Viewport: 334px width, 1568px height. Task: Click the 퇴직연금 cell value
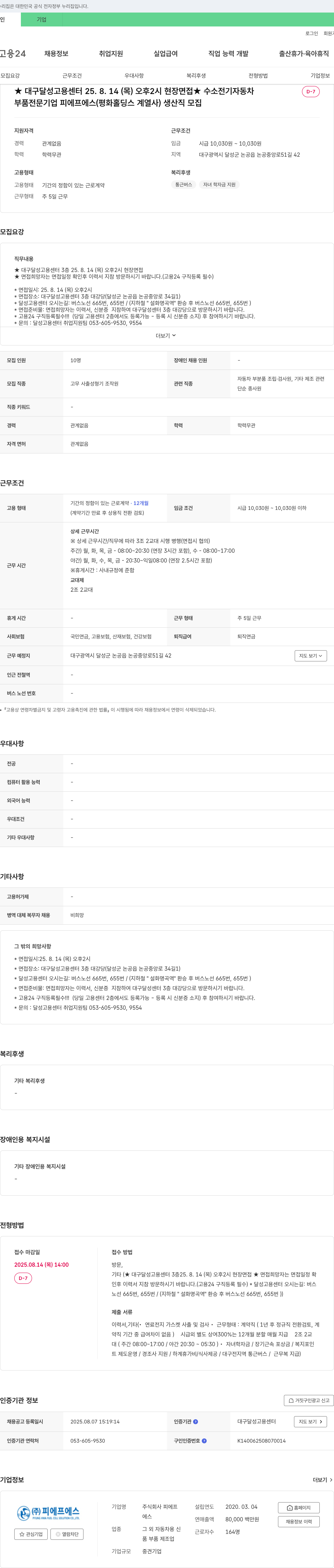click(x=246, y=636)
